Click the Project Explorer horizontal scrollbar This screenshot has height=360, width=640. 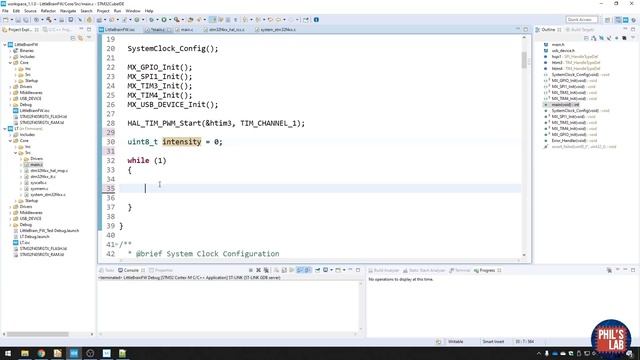point(38,334)
